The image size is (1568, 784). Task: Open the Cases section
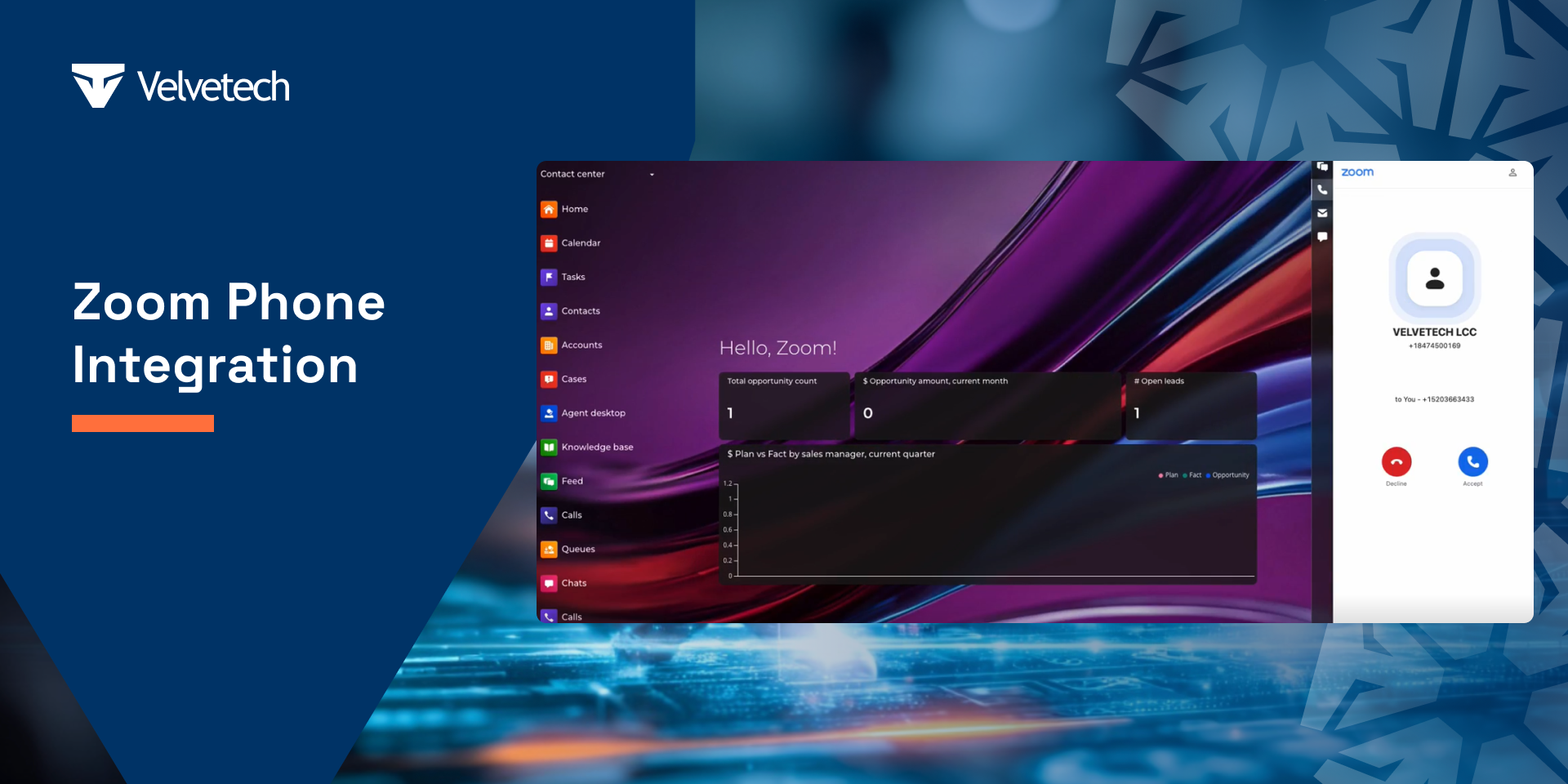(x=563, y=379)
